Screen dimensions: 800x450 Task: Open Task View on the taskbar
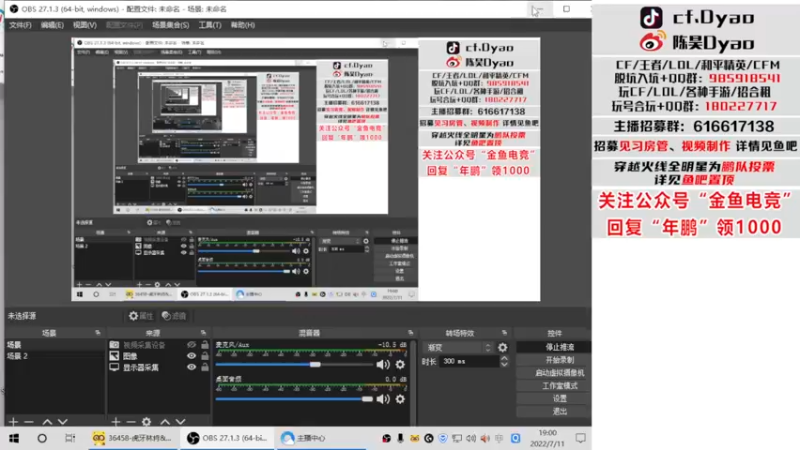coord(70,438)
